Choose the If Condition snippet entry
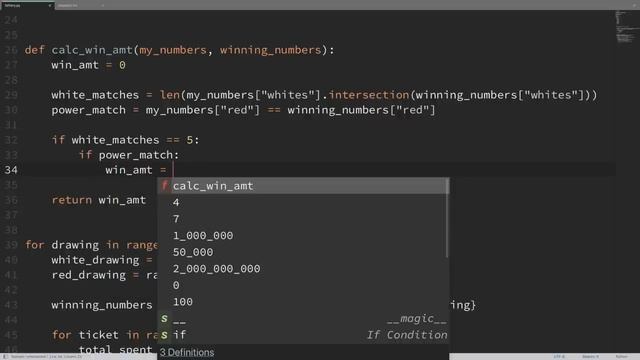The height and width of the screenshot is (360, 640). 302,335
